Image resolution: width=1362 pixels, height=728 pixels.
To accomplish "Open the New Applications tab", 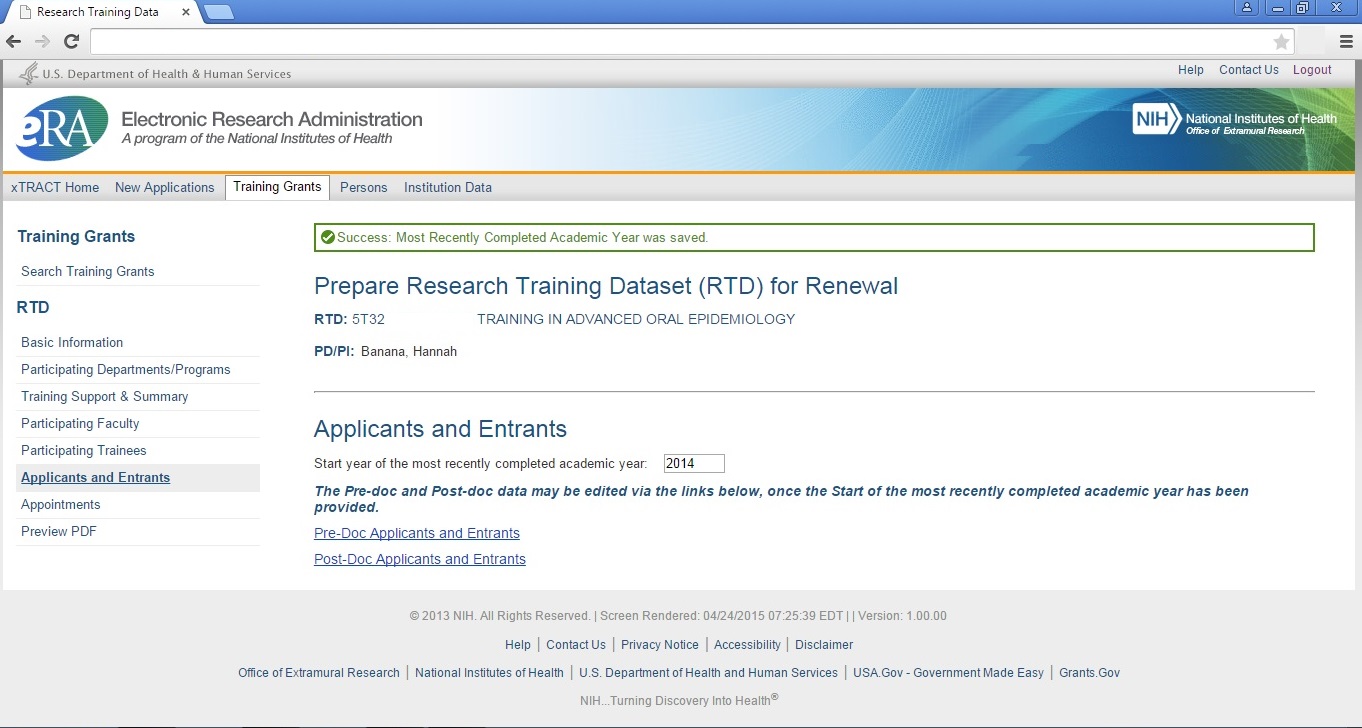I will pos(165,187).
